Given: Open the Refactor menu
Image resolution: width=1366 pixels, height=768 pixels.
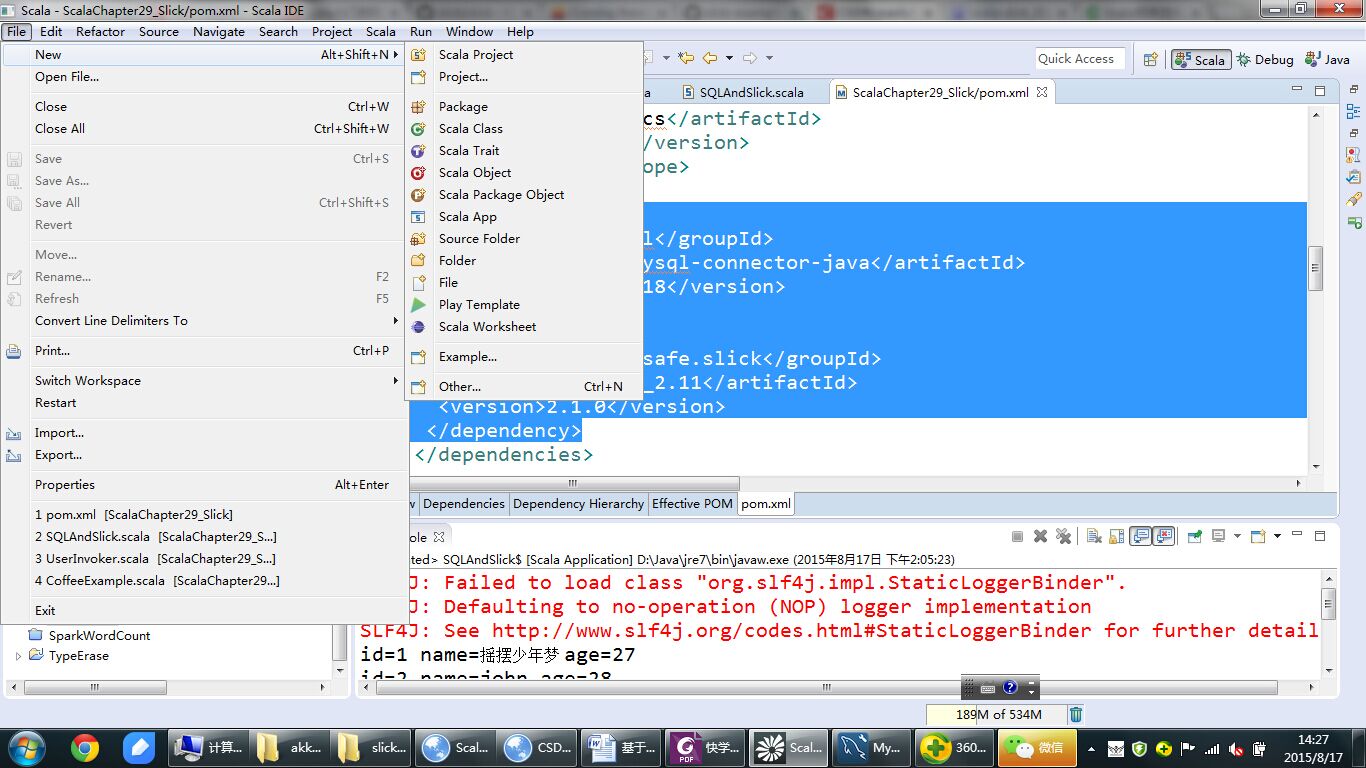Looking at the screenshot, I should click(101, 31).
